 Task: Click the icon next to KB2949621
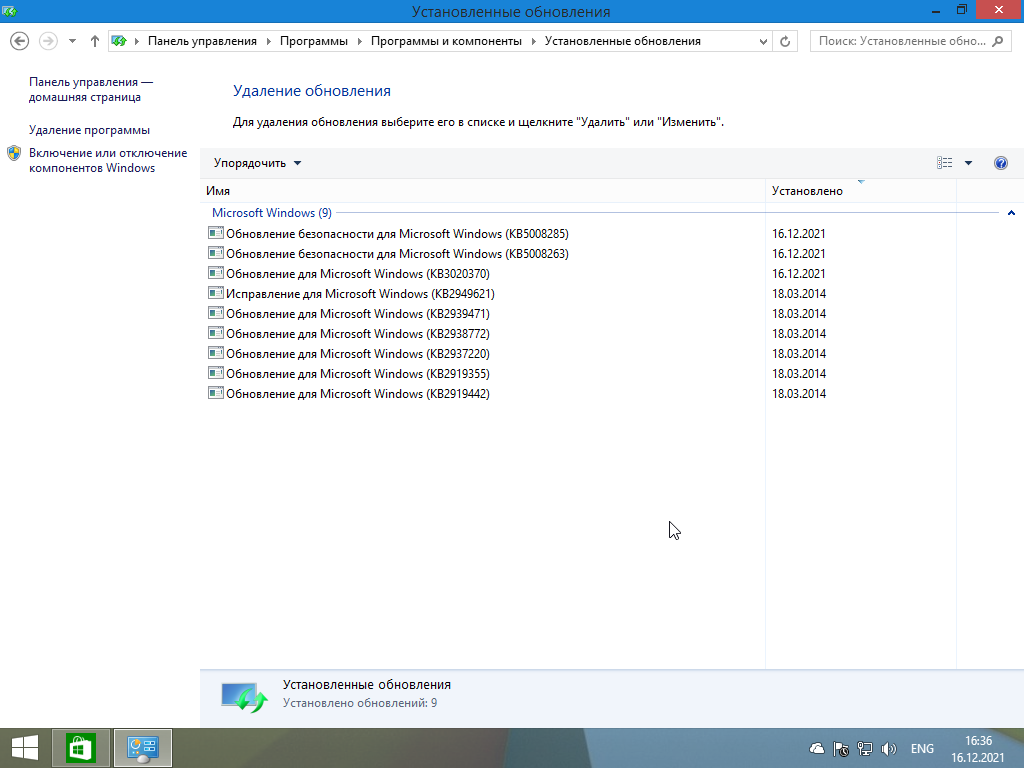(216, 293)
